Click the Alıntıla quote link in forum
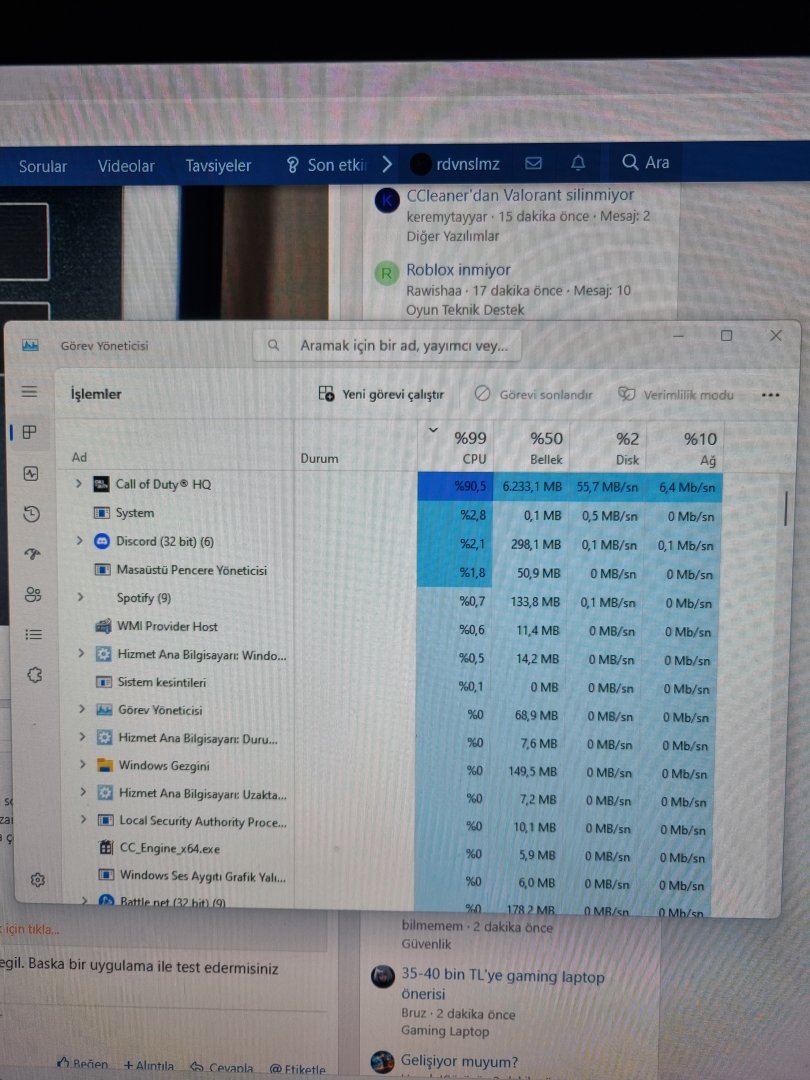The width and height of the screenshot is (810, 1080). (149, 1066)
